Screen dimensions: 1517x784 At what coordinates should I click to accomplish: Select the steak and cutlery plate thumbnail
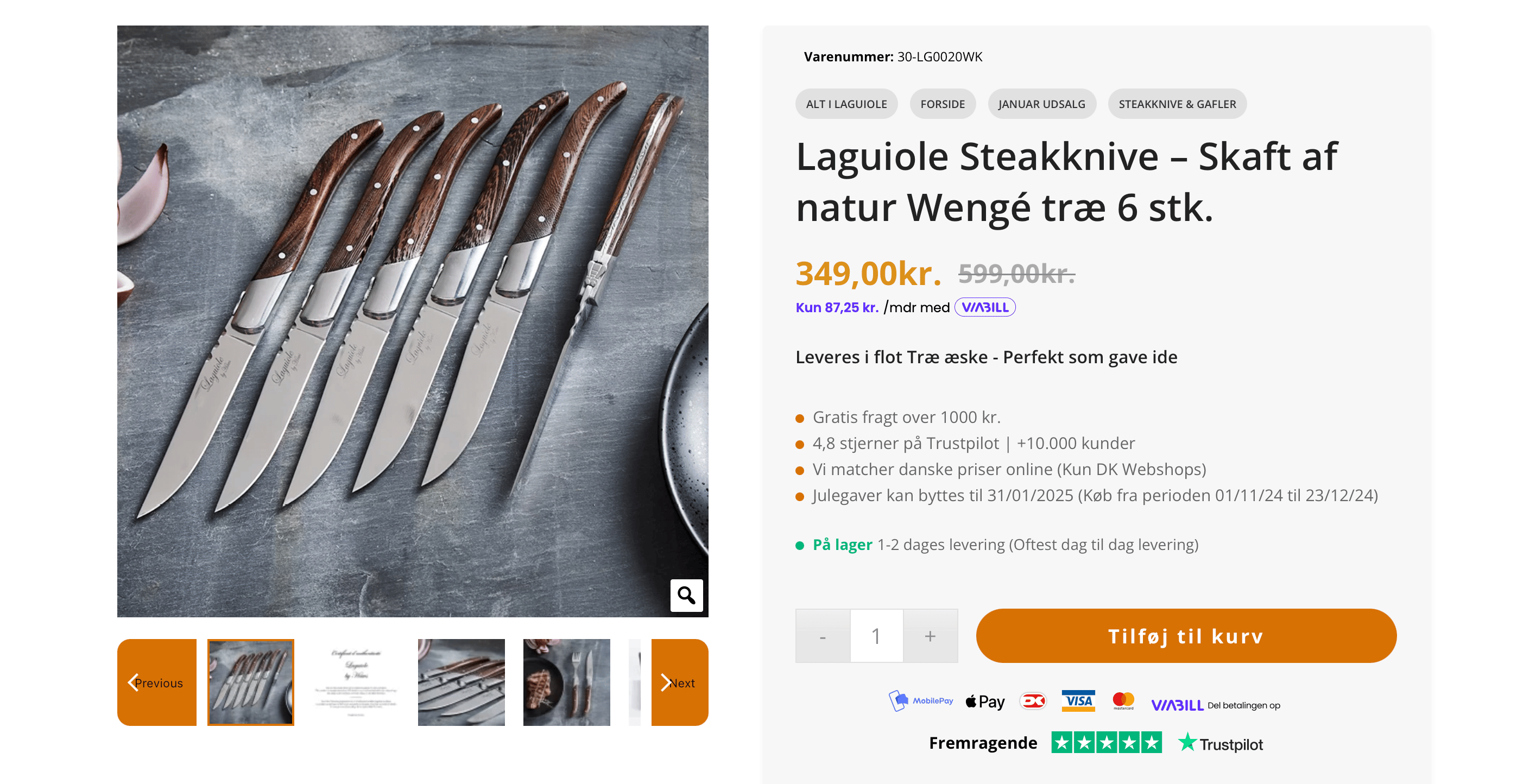[x=566, y=682]
